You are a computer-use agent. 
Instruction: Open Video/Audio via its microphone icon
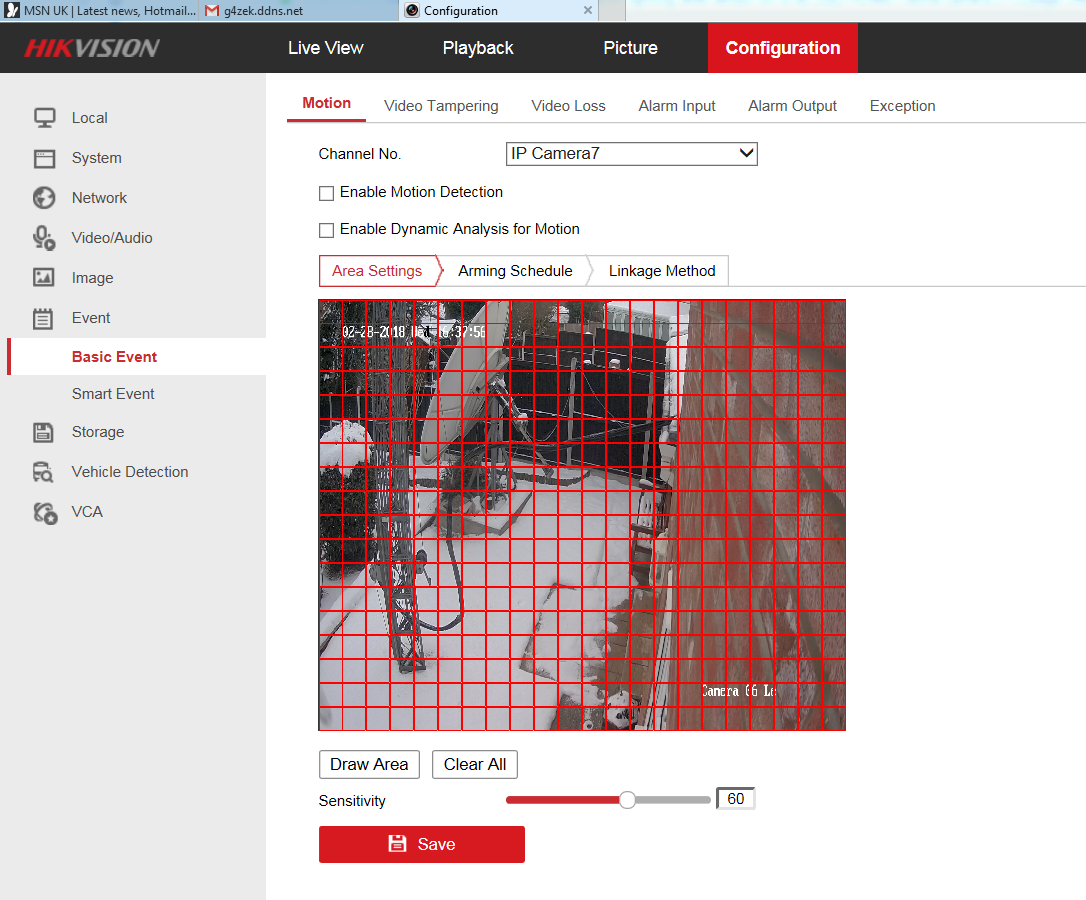coord(44,238)
